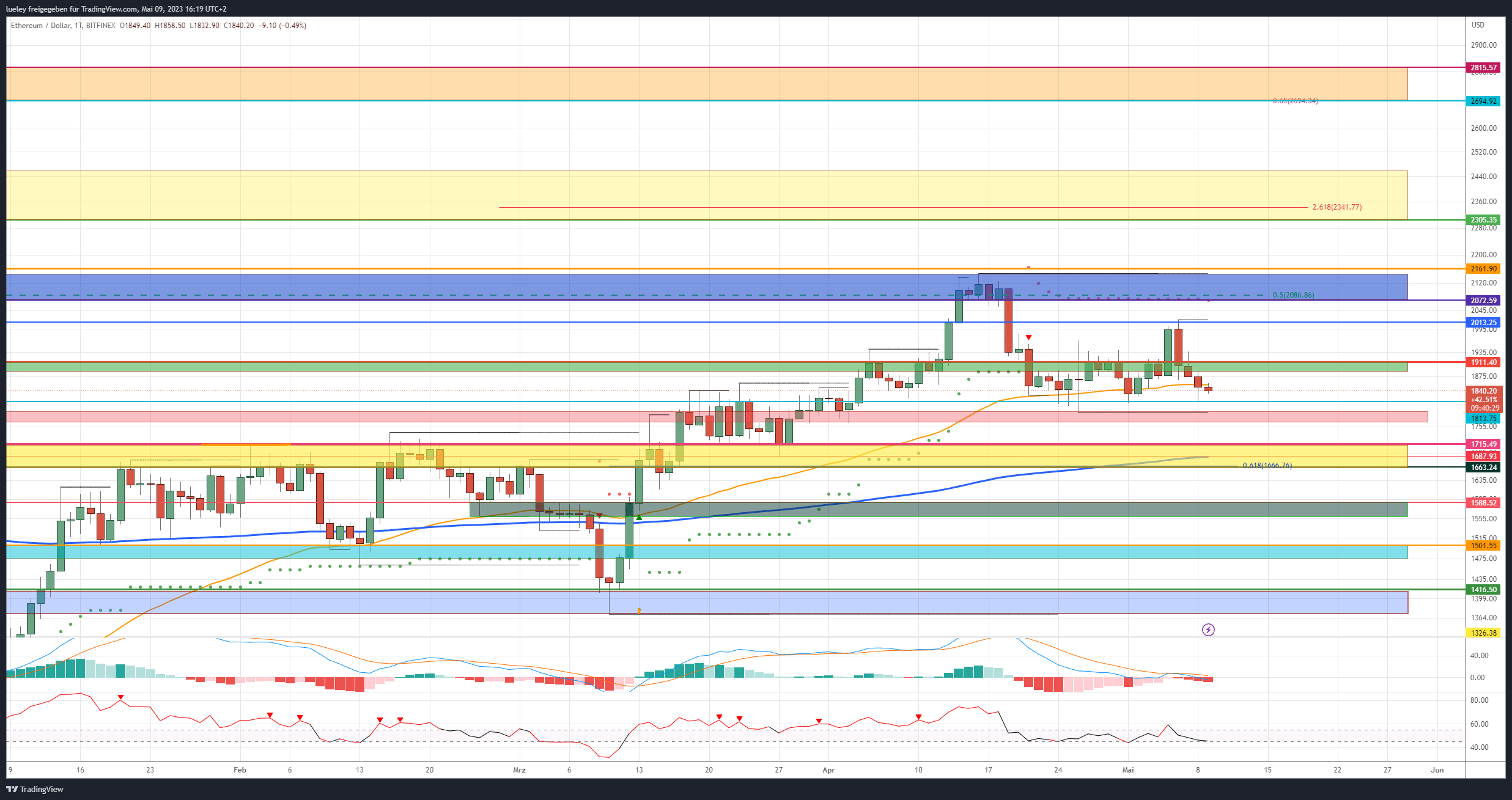Click the purple lightning event icon

coord(1208,629)
